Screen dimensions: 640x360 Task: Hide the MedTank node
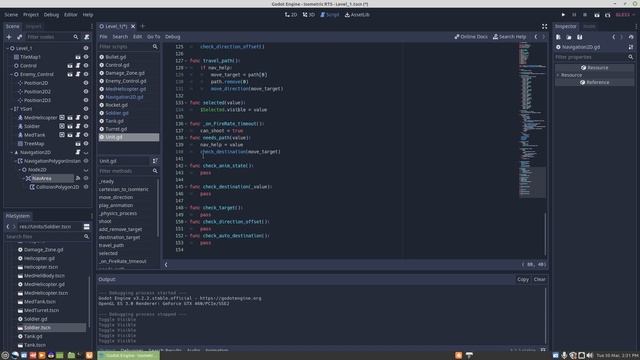pos(86,135)
